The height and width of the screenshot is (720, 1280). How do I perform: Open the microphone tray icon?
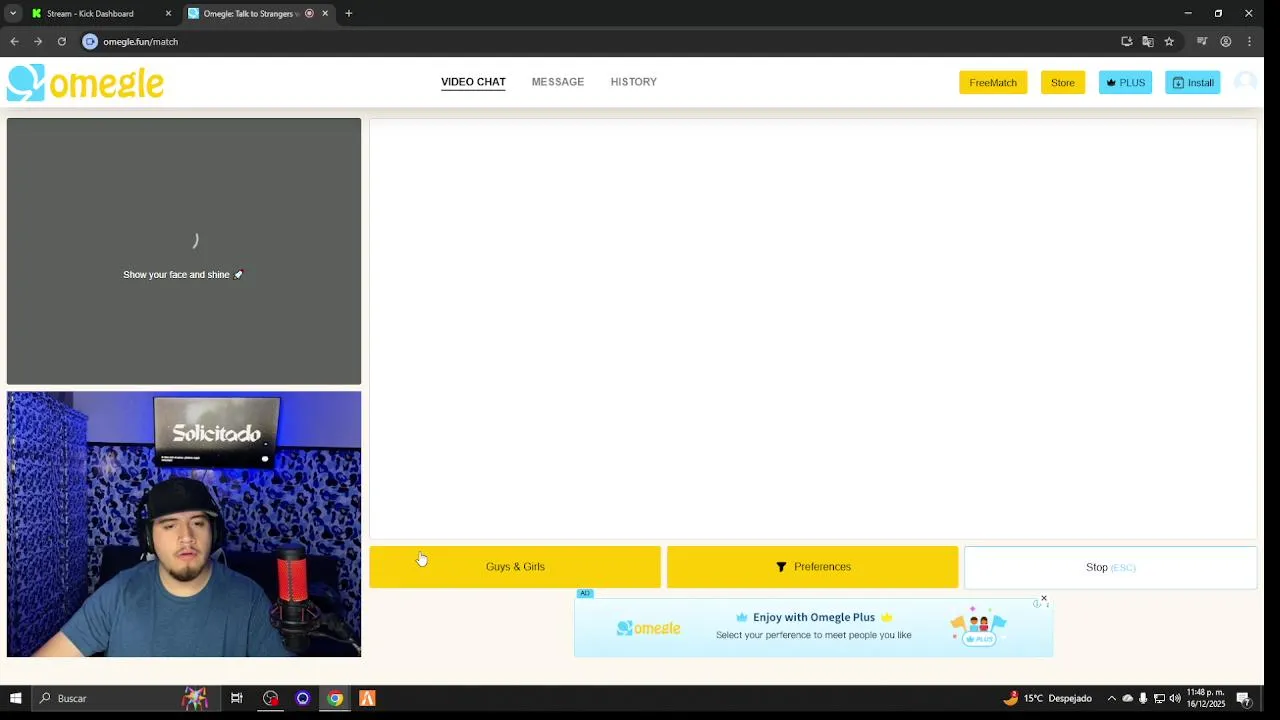1143,699
